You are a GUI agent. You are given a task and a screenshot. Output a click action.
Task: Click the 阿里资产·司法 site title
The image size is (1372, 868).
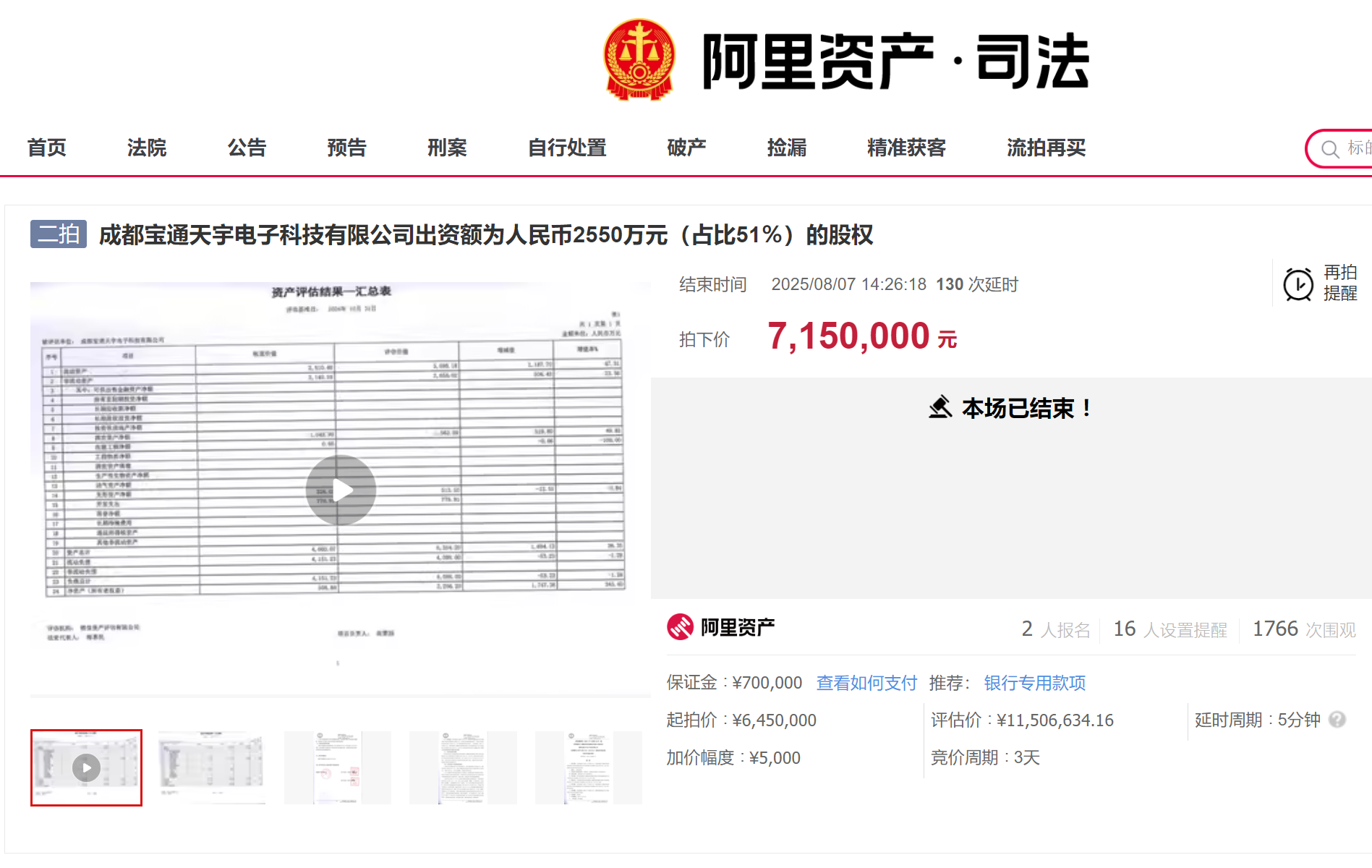point(895,61)
